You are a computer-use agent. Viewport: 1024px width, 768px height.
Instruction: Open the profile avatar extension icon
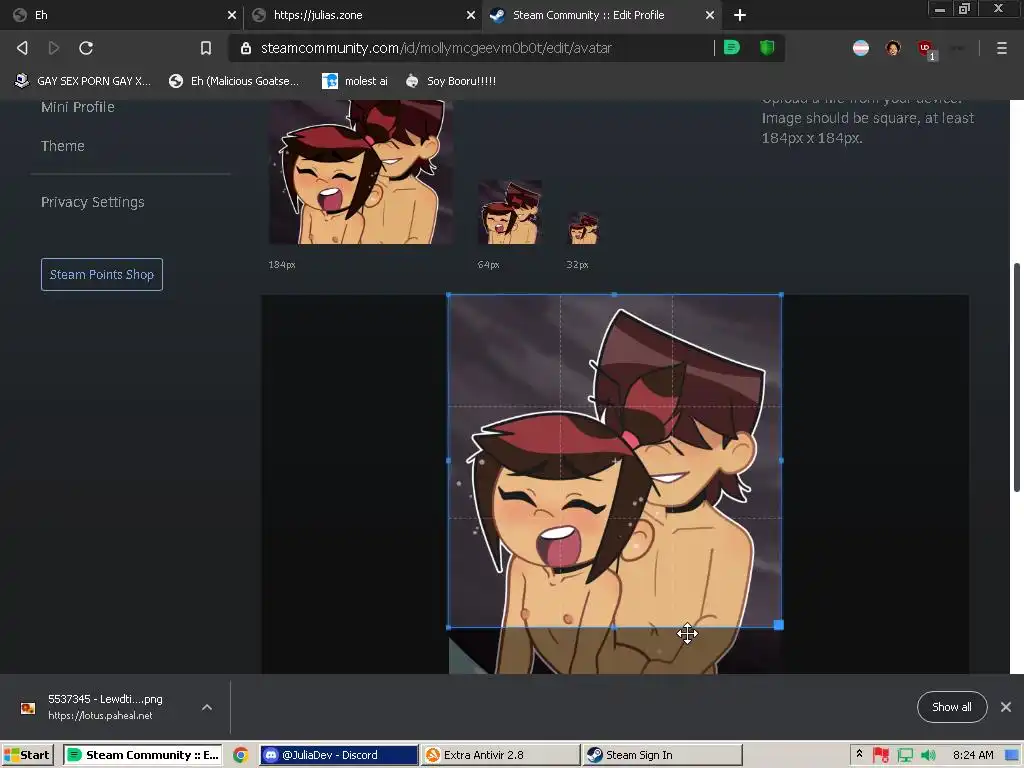[893, 48]
